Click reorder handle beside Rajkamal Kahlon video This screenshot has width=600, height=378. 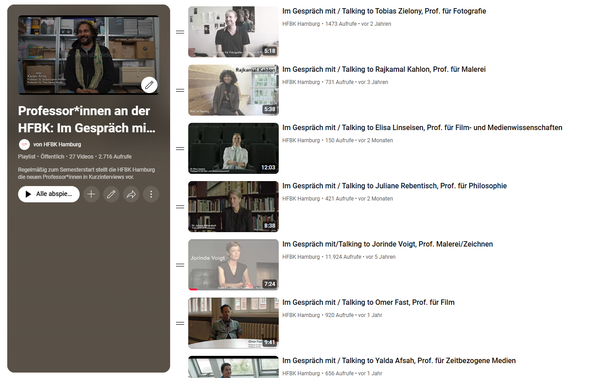[x=180, y=90]
